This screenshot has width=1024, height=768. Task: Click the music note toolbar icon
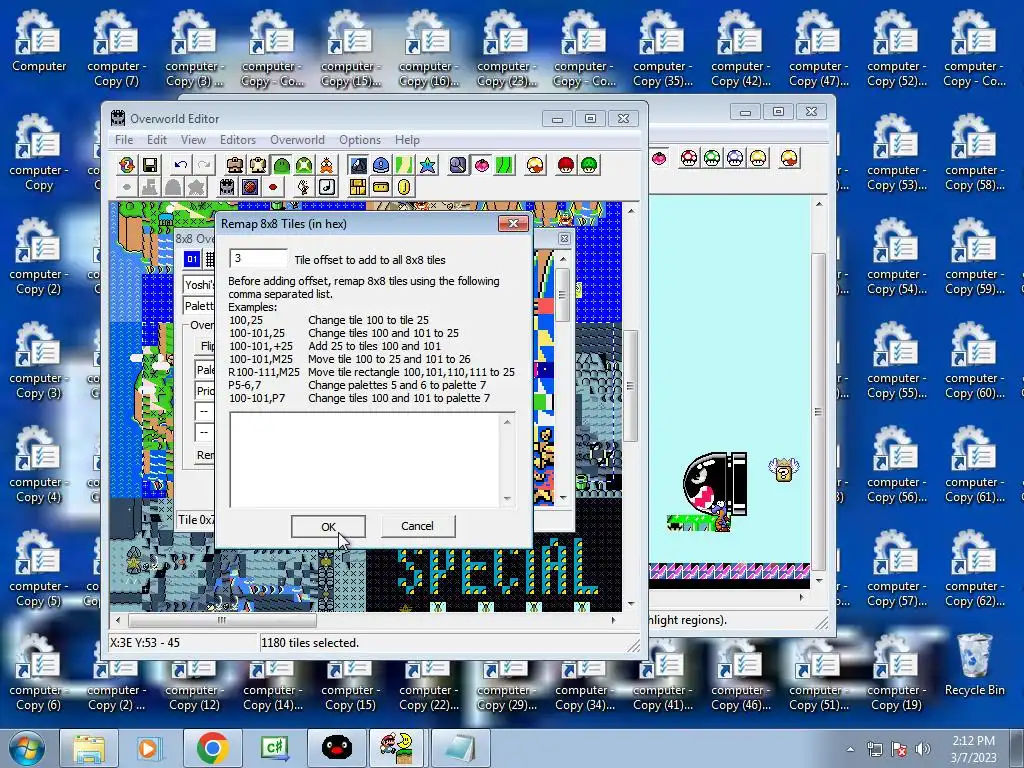(327, 187)
